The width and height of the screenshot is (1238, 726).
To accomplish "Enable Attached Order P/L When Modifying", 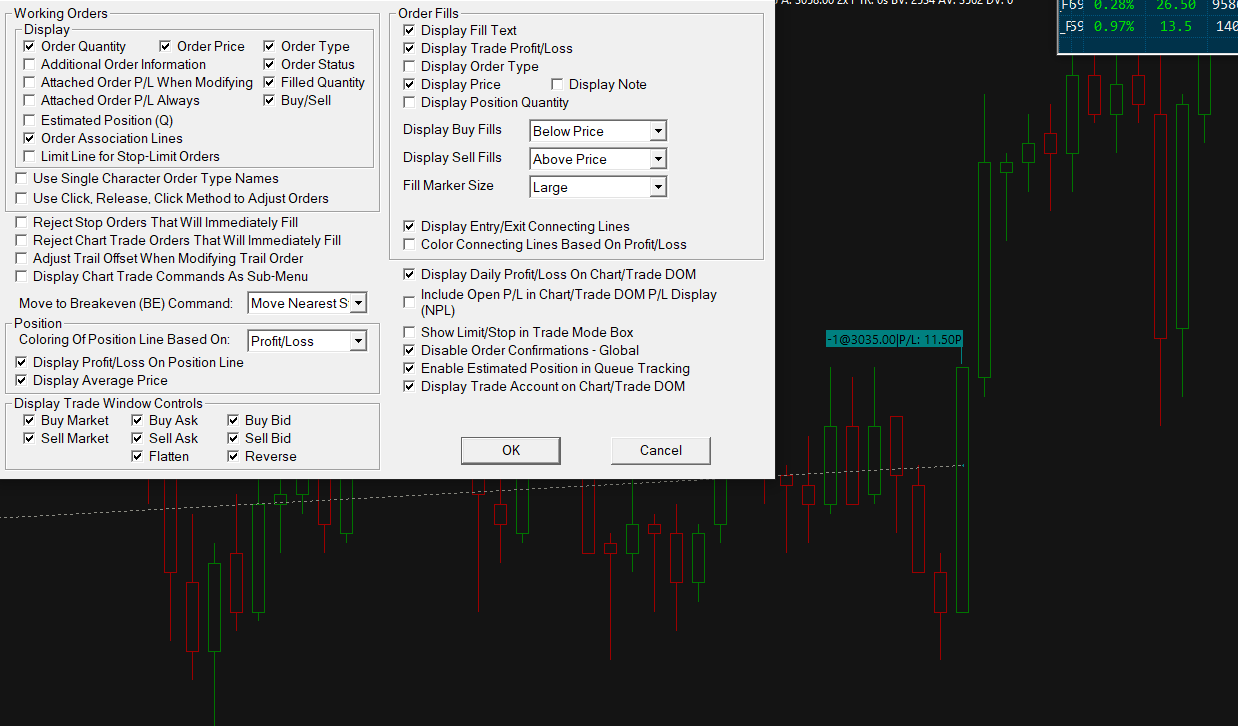I will pos(29,83).
